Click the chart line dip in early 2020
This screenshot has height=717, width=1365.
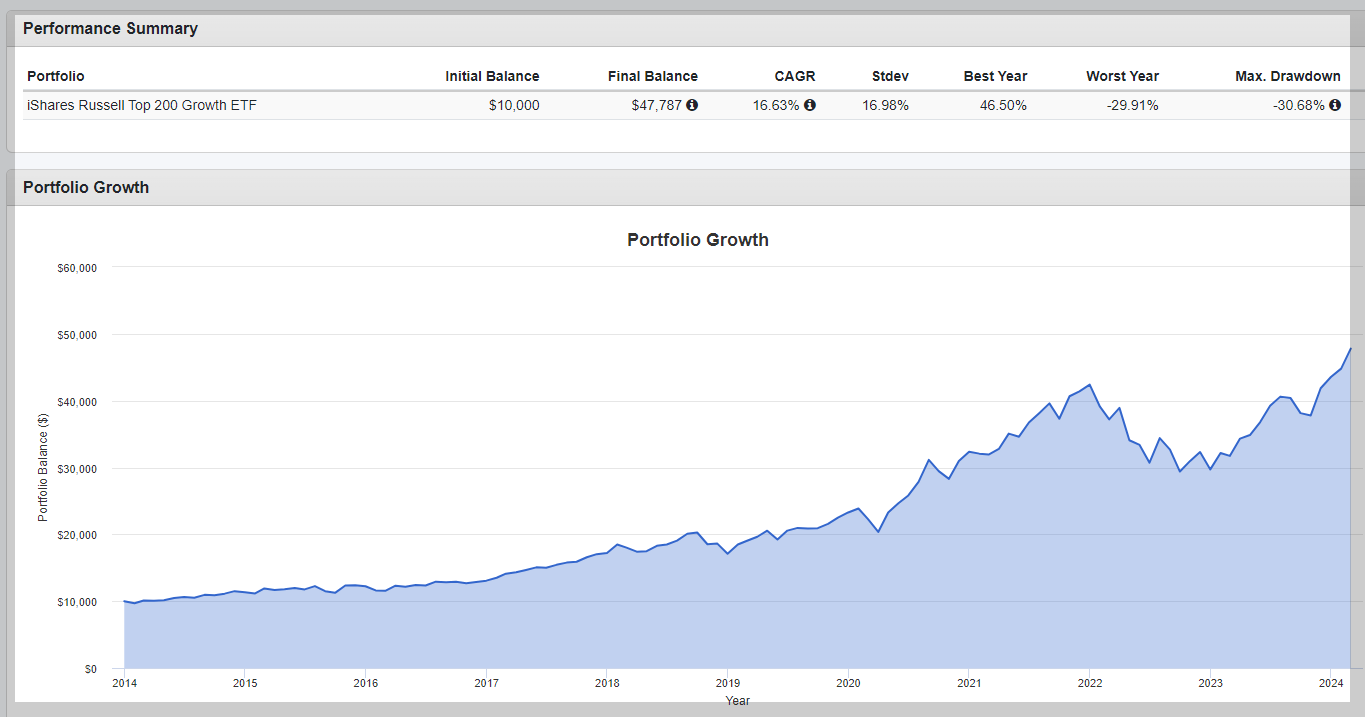(878, 531)
